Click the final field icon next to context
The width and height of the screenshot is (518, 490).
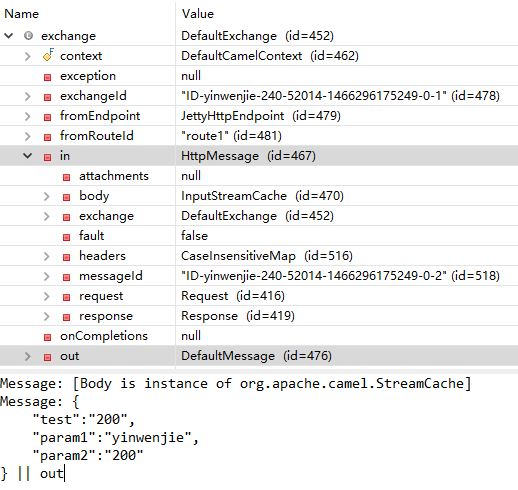tap(48, 55)
